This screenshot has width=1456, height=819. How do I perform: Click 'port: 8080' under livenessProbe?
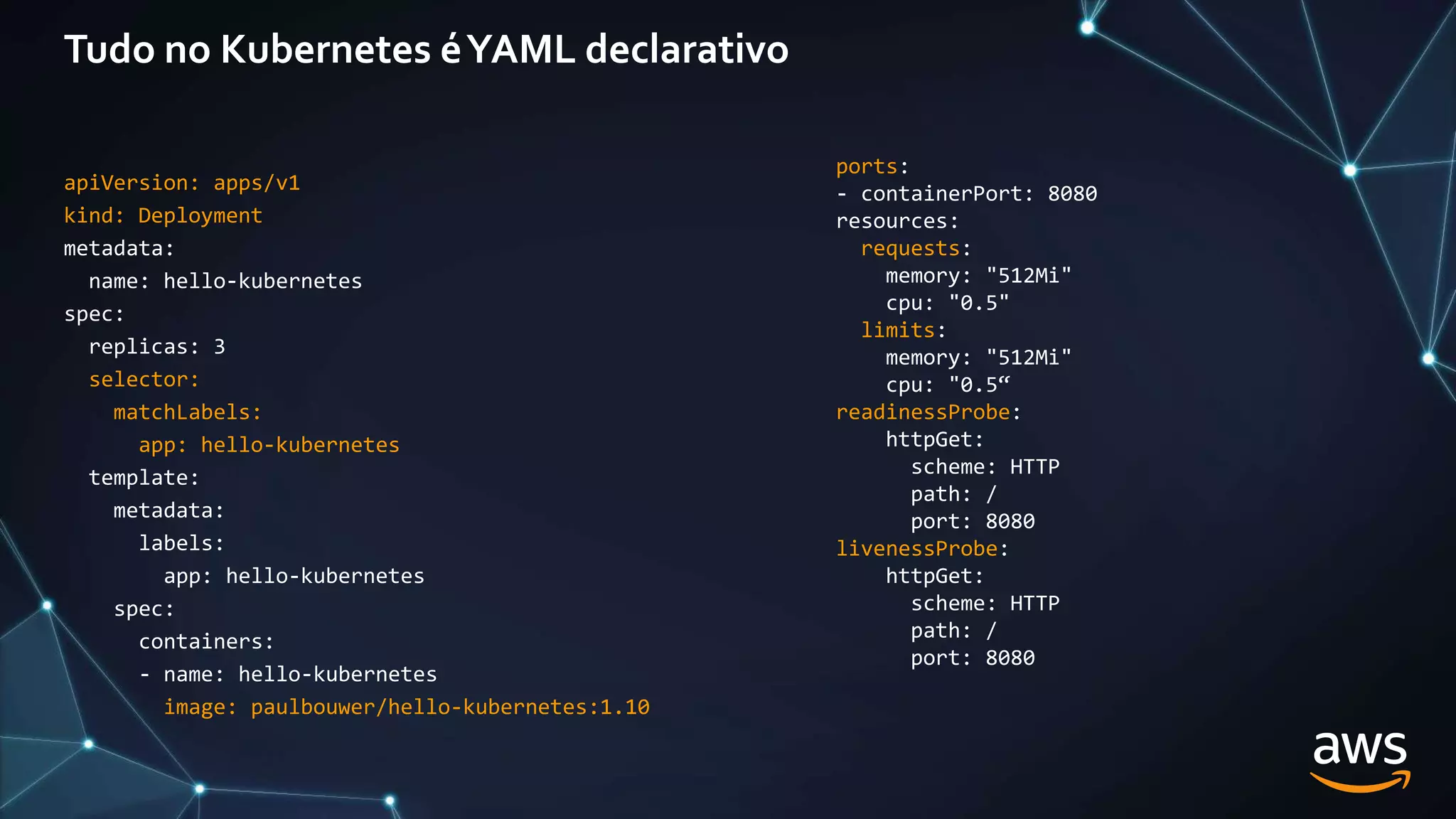point(973,658)
